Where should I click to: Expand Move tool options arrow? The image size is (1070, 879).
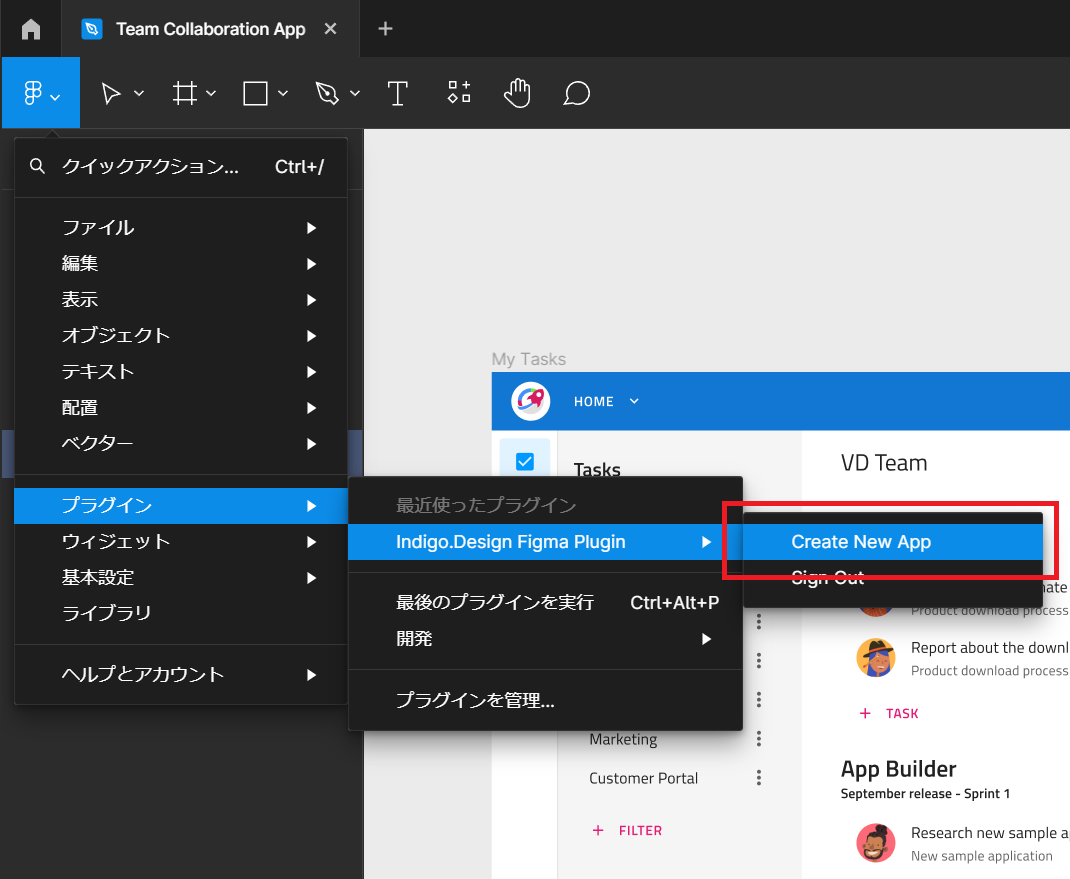click(x=139, y=93)
